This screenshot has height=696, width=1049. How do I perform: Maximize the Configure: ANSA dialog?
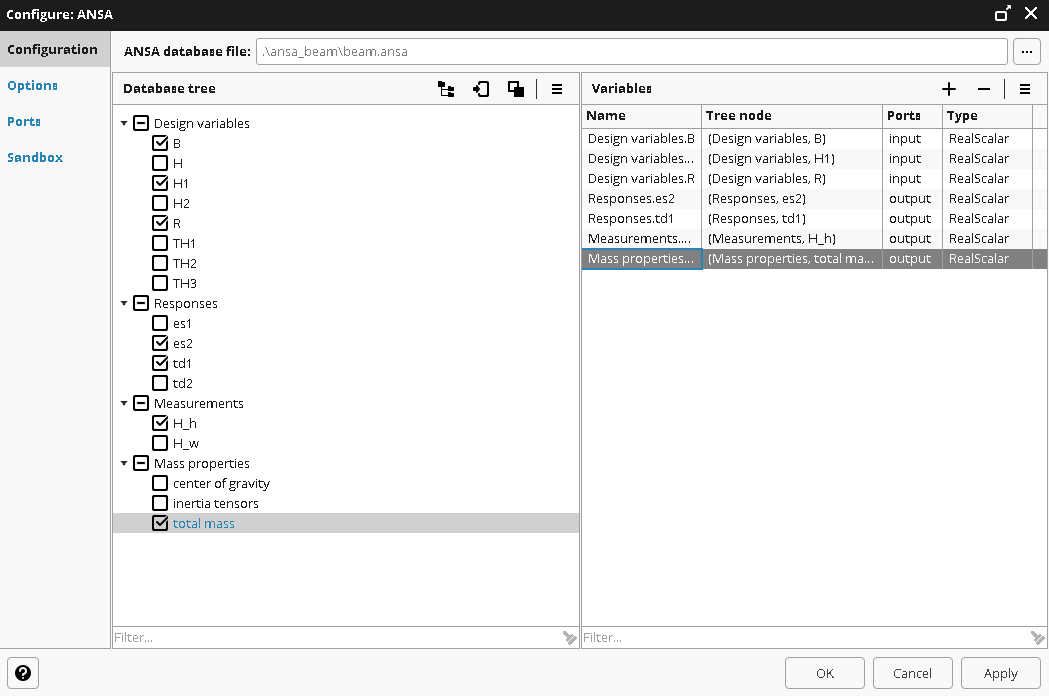point(1002,14)
